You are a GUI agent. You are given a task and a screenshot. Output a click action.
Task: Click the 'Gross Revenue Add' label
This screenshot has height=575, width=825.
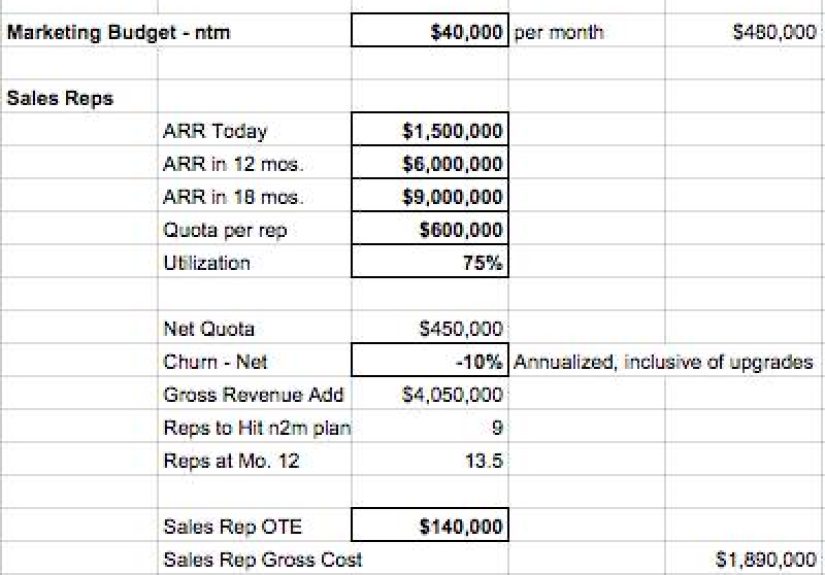click(x=254, y=395)
